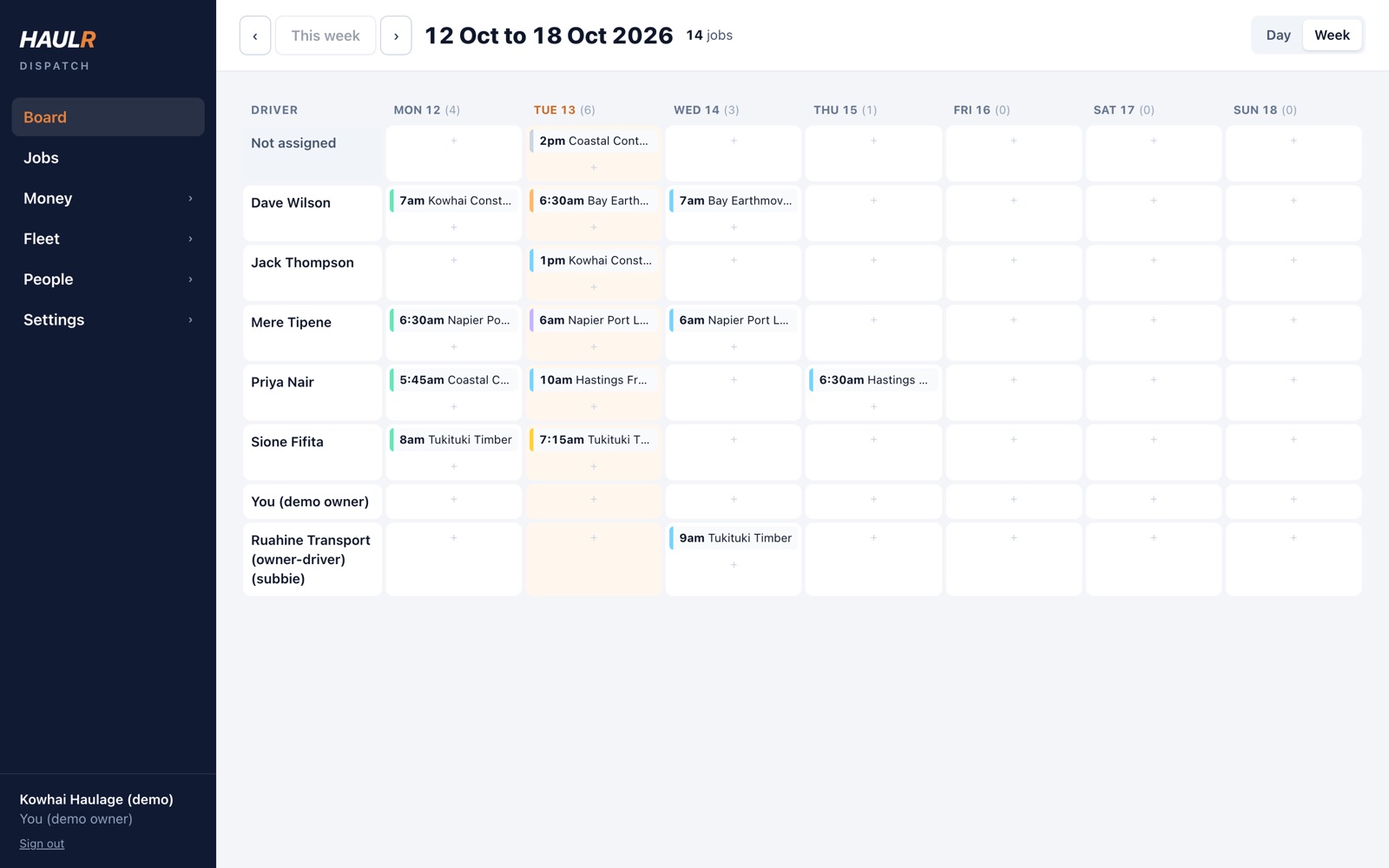Add job for Ruahine Transport on Friday 16
This screenshot has width=1389, height=868.
(1013, 538)
